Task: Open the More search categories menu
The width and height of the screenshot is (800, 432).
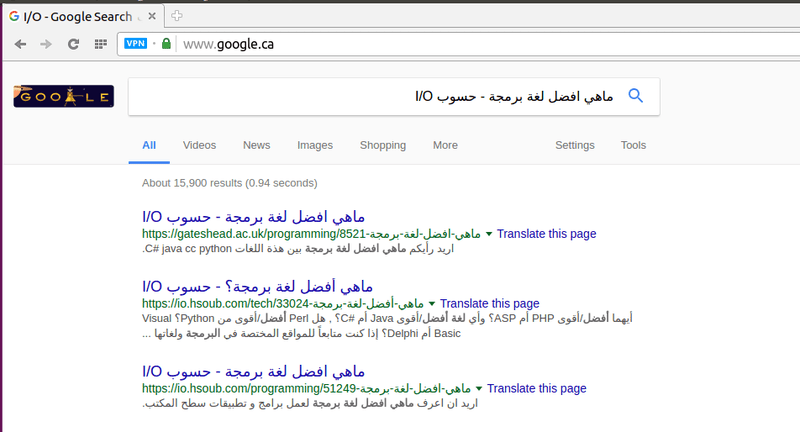Action: [445, 145]
